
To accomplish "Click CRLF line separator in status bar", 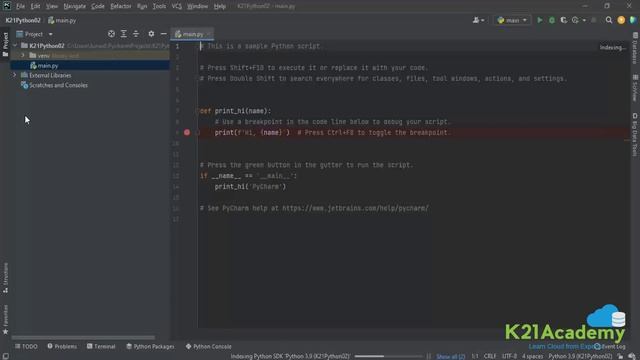I will 490,356.
